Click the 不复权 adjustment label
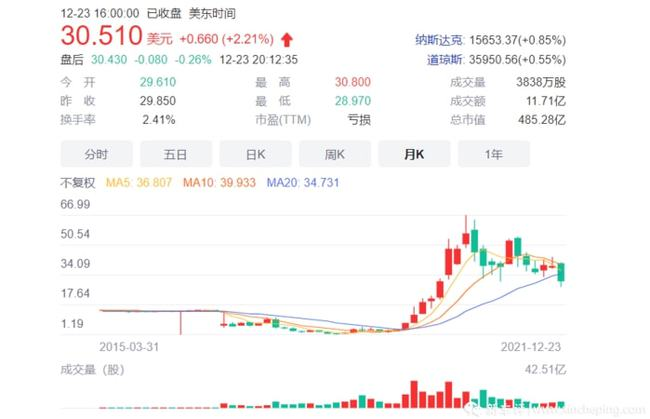The width and height of the screenshot is (650, 419). [x=78, y=183]
